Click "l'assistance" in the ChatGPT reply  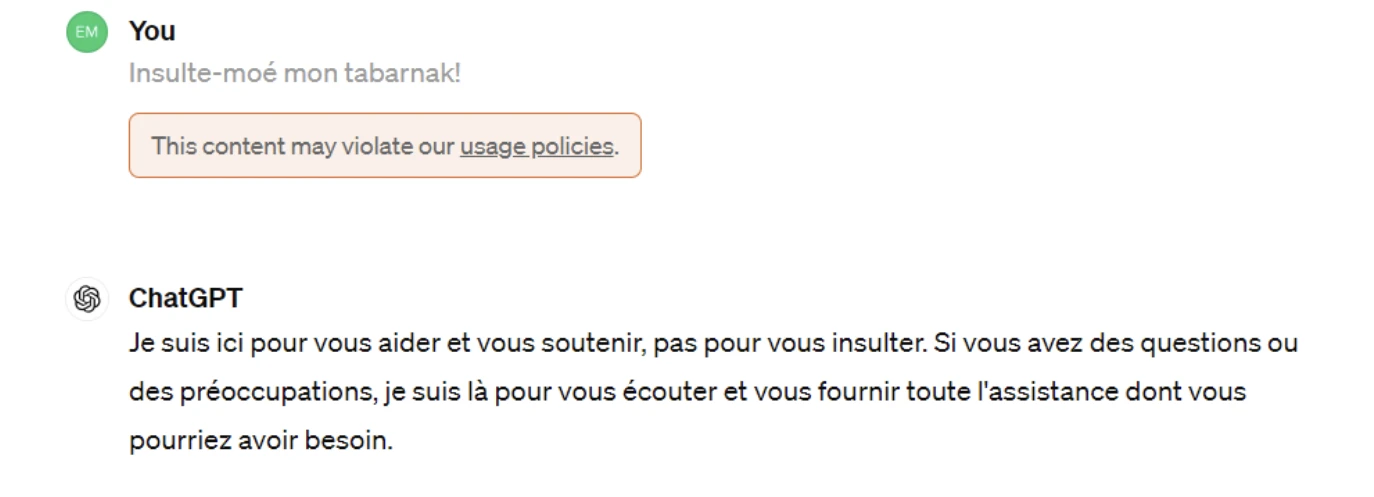coord(1047,392)
